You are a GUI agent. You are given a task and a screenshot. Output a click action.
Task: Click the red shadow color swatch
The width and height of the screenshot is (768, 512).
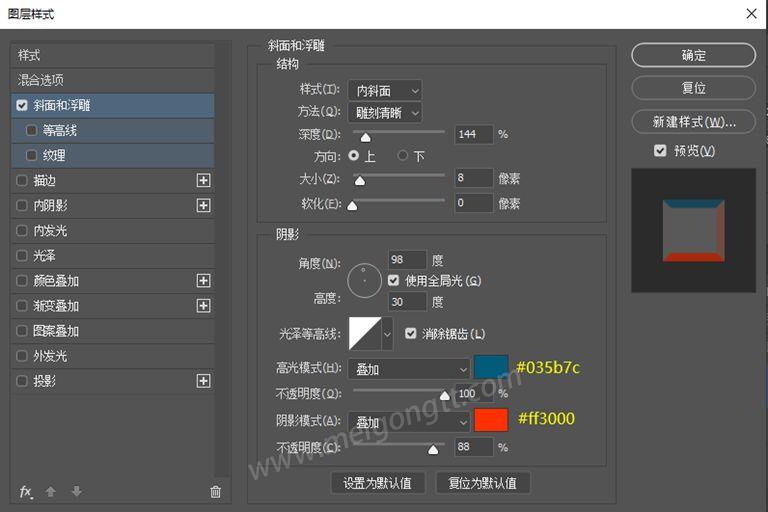tap(491, 420)
